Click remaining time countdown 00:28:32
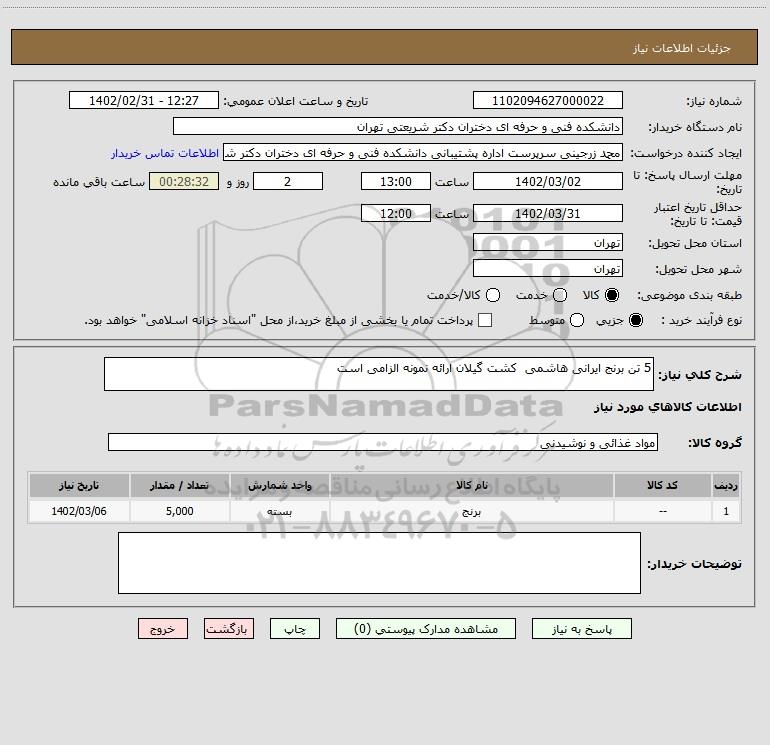 (184, 181)
